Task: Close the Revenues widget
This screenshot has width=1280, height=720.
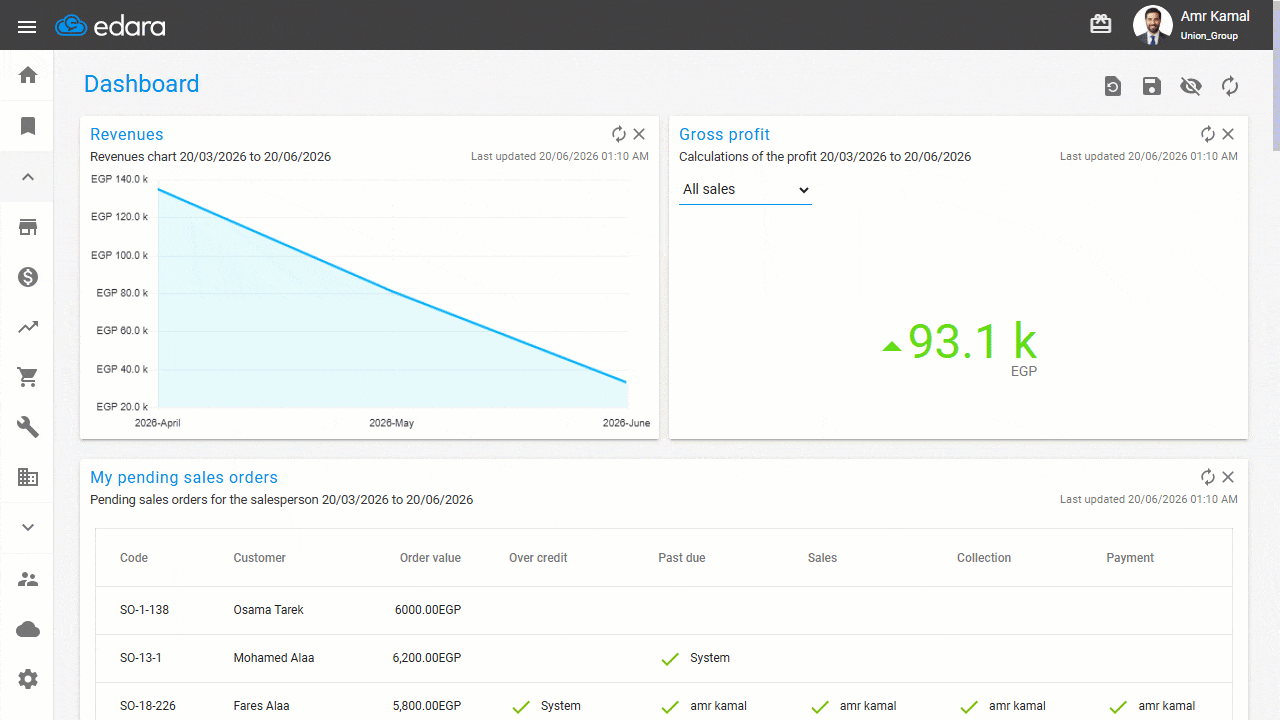Action: 639,134
